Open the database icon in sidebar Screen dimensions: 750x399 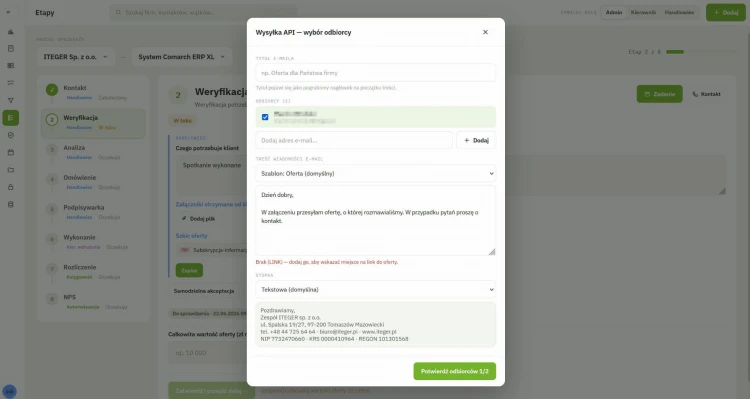click(11, 204)
